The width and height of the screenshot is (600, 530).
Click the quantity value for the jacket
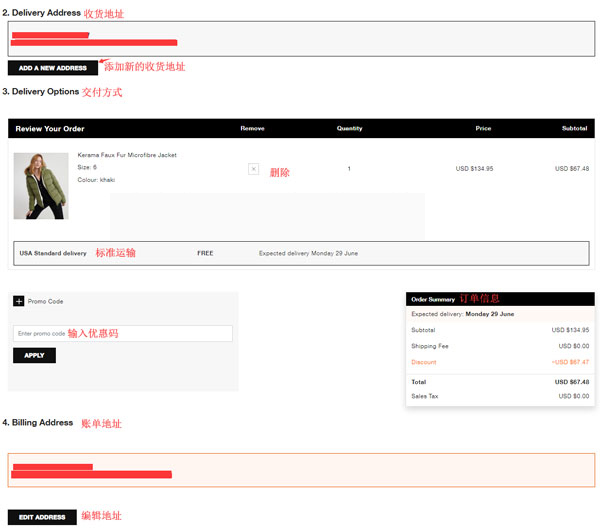pos(349,169)
